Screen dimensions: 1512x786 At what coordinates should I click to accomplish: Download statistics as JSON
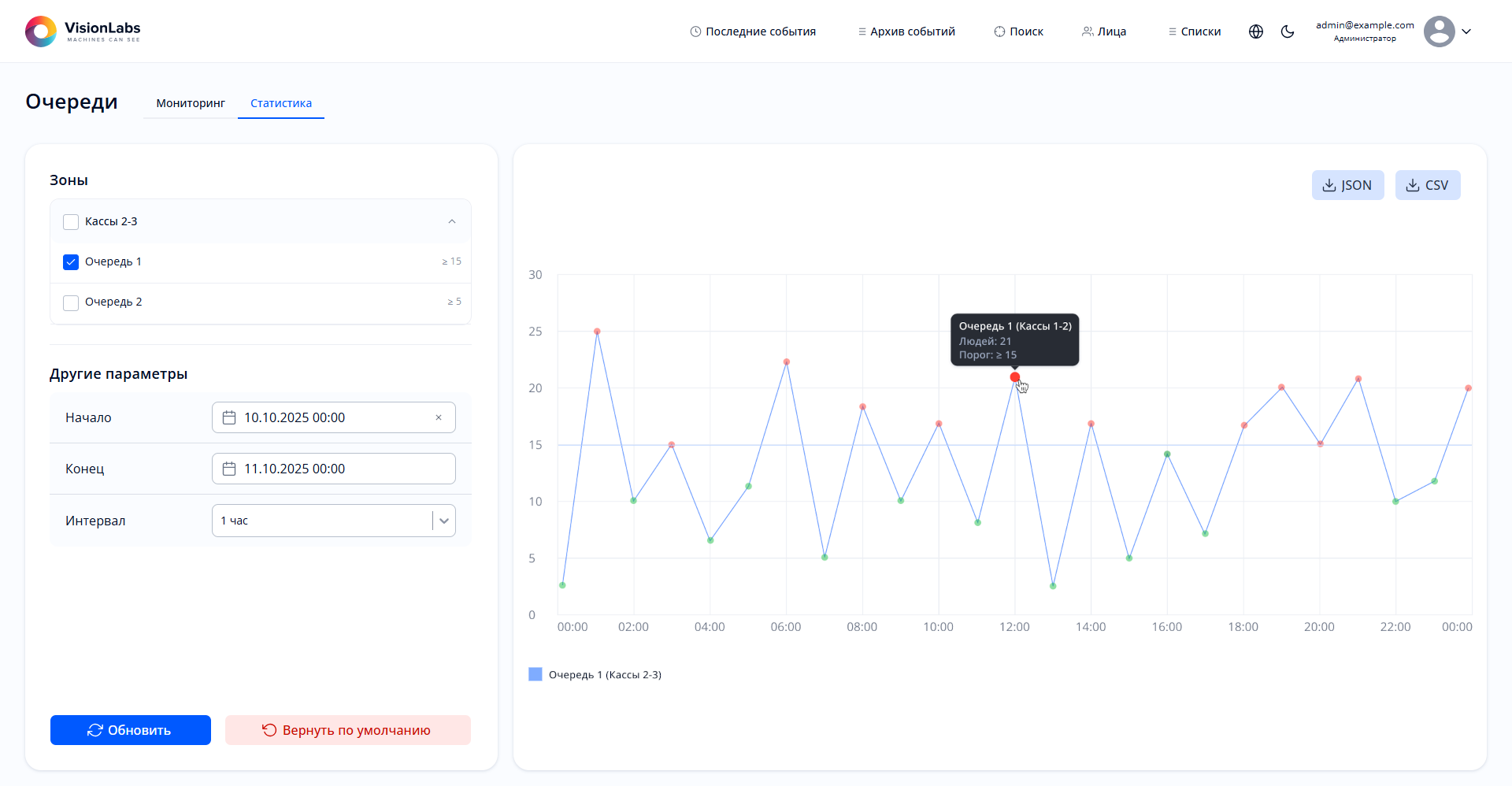pos(1347,185)
